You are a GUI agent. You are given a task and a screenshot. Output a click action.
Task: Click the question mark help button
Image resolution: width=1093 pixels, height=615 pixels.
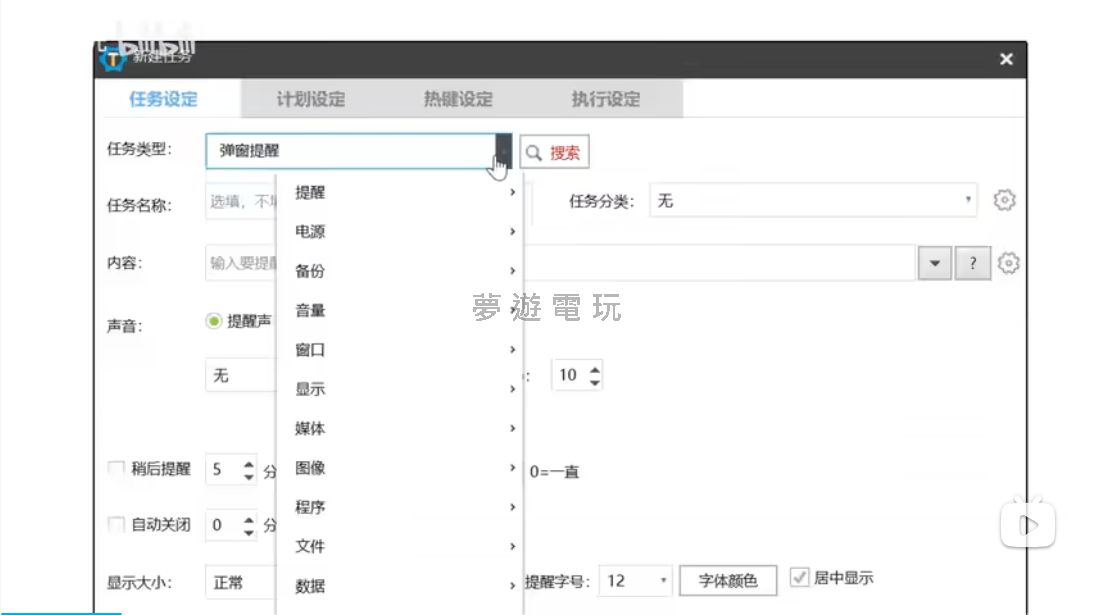click(x=972, y=263)
